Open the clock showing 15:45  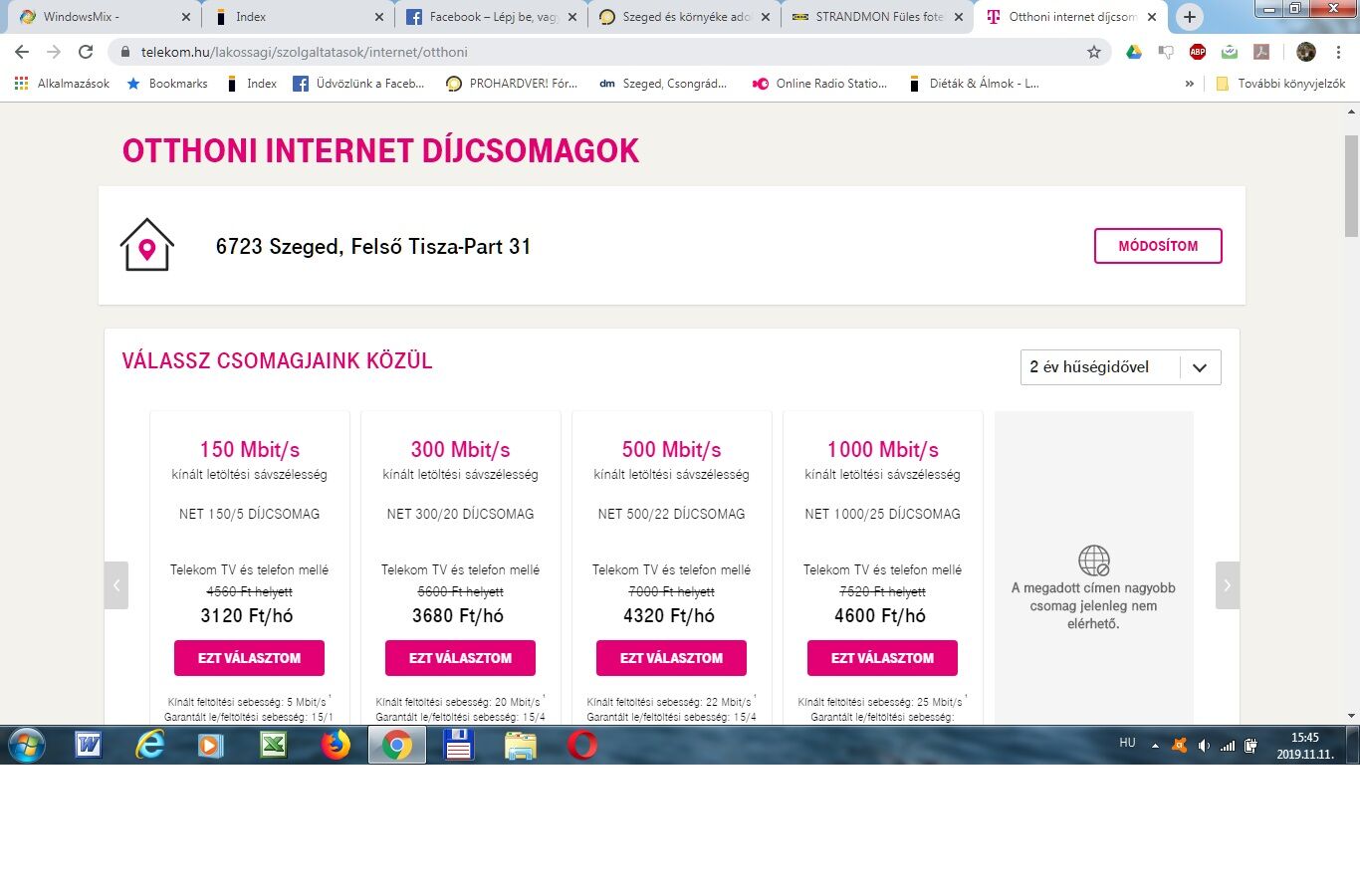point(1305,746)
